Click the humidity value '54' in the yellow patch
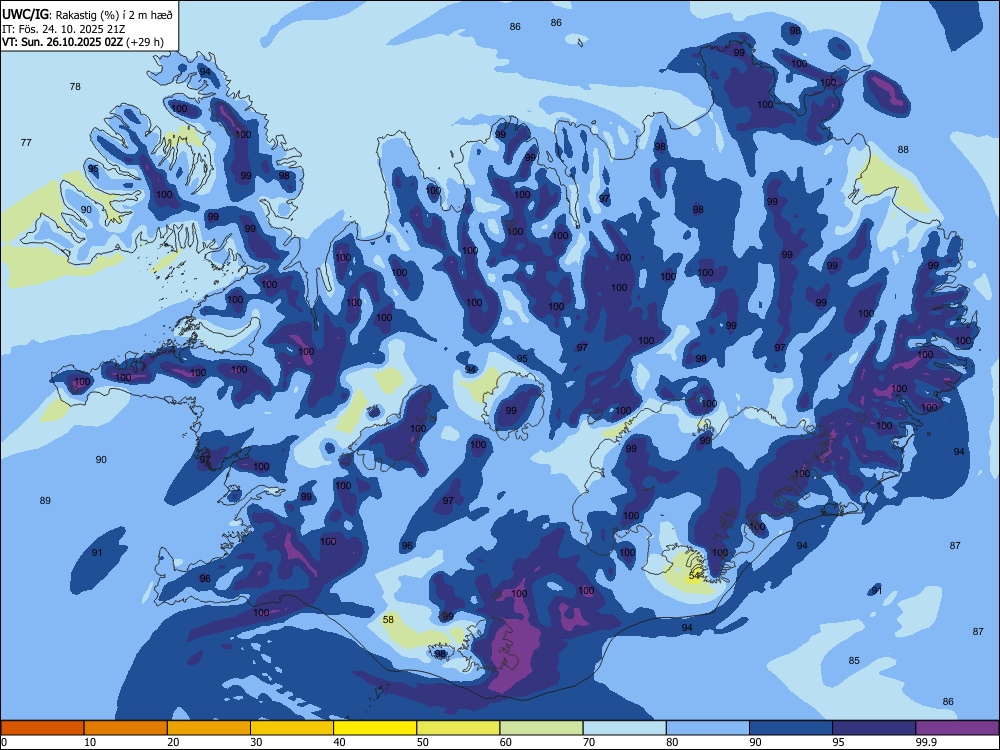Image resolution: width=1000 pixels, height=750 pixels. 695,576
